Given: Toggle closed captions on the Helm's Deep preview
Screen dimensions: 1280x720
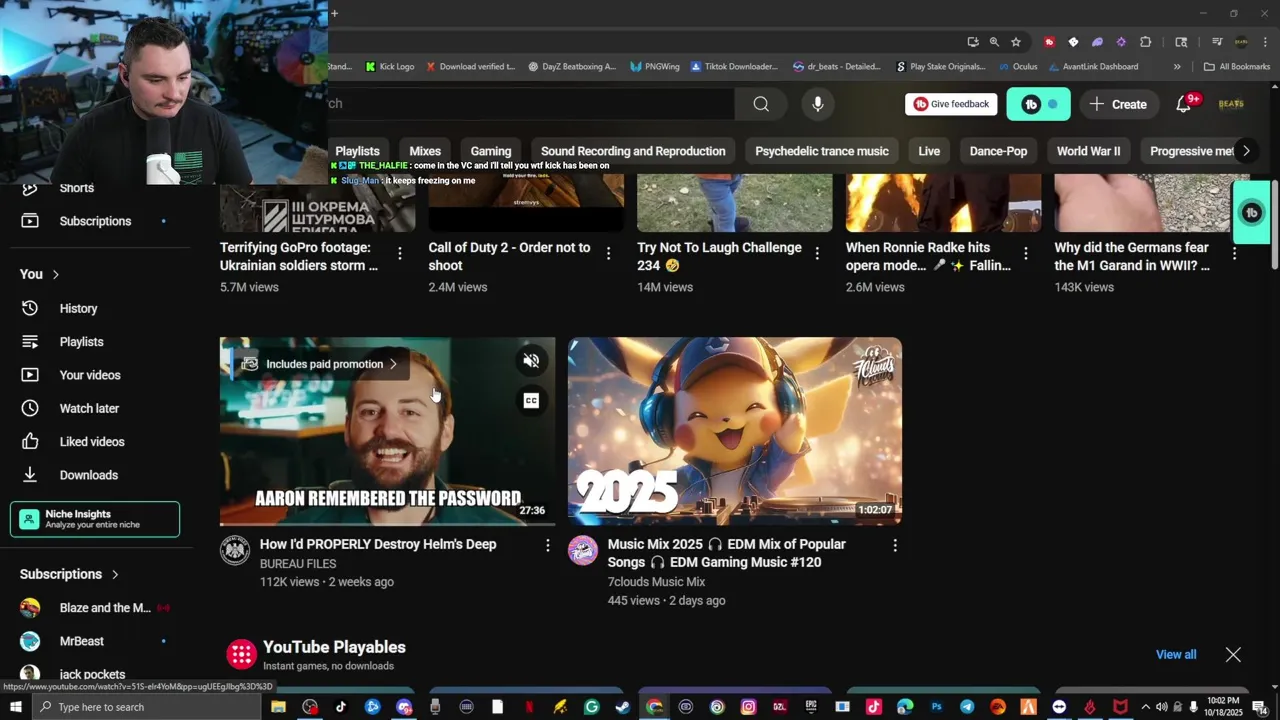Looking at the screenshot, I should pos(531,401).
